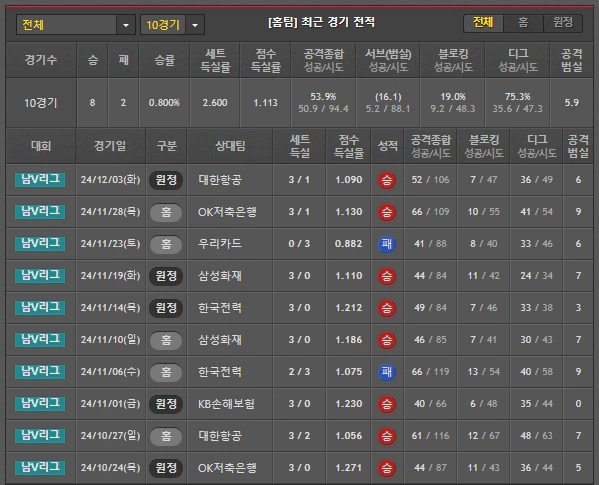
Task: Click the 홈 badge for OK저축은행 24/11/28
Action: [x=166, y=212]
